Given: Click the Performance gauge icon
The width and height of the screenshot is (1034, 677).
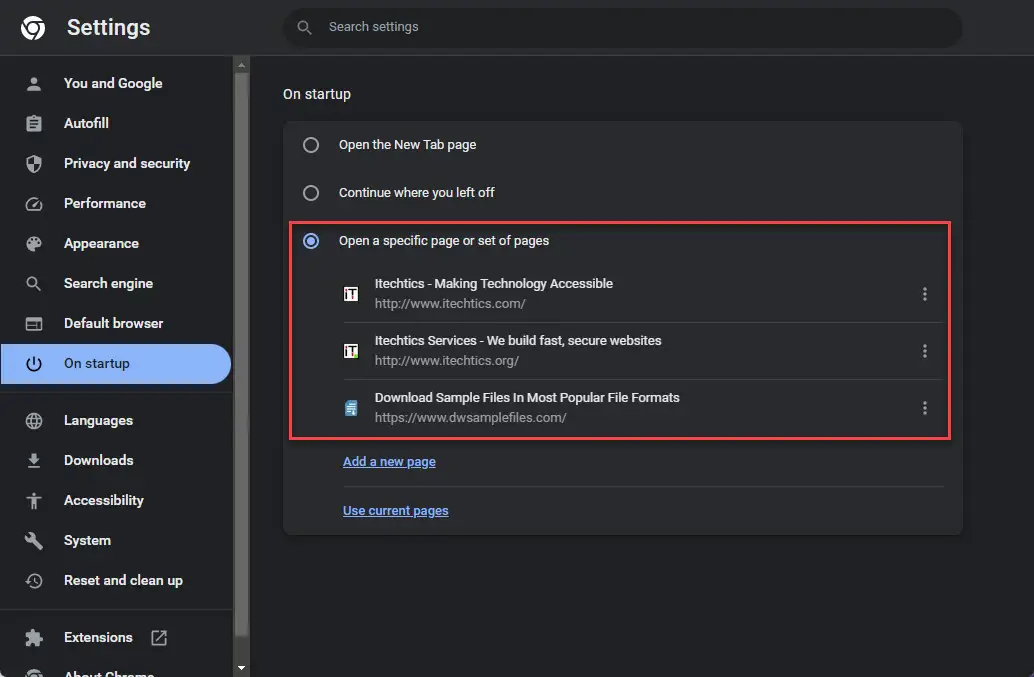Looking at the screenshot, I should (34, 204).
